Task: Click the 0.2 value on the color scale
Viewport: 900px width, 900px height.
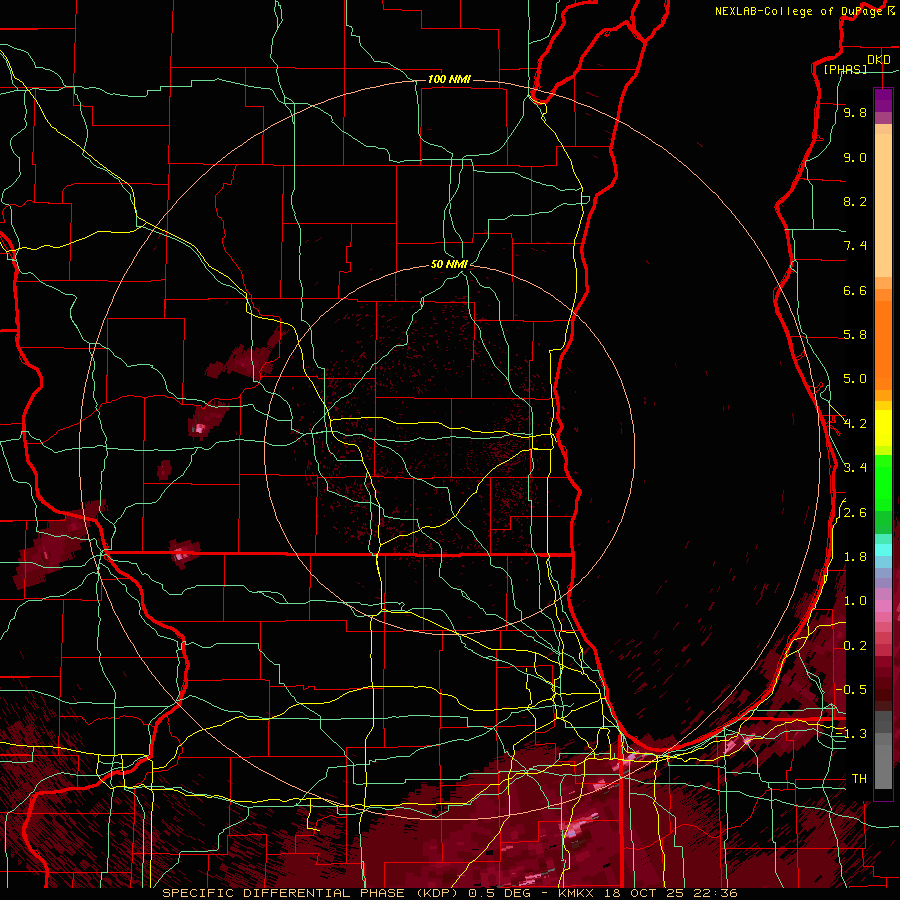Action: (x=855, y=646)
